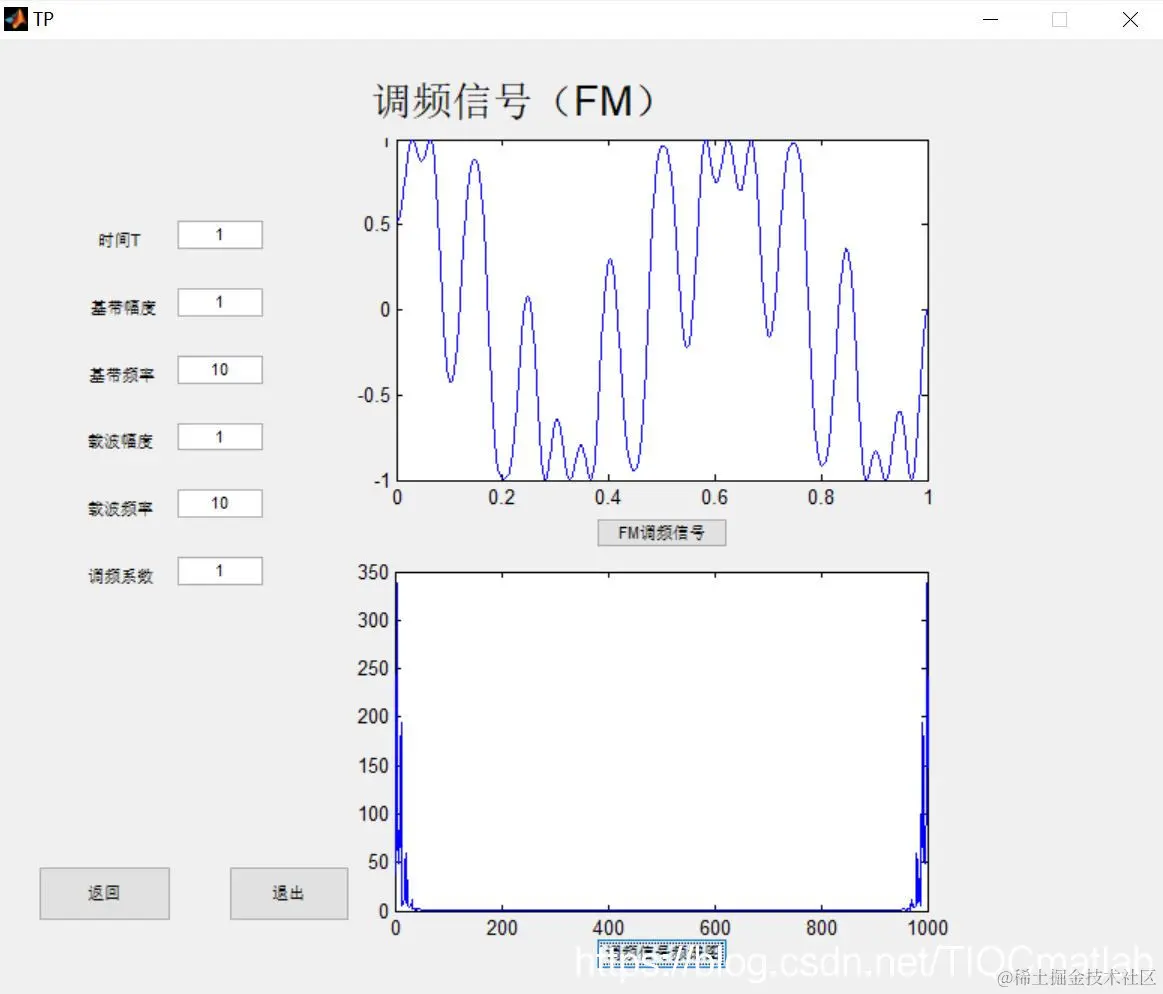Image resolution: width=1163 pixels, height=994 pixels.
Task: Click the 时间T input field
Action: [220, 235]
